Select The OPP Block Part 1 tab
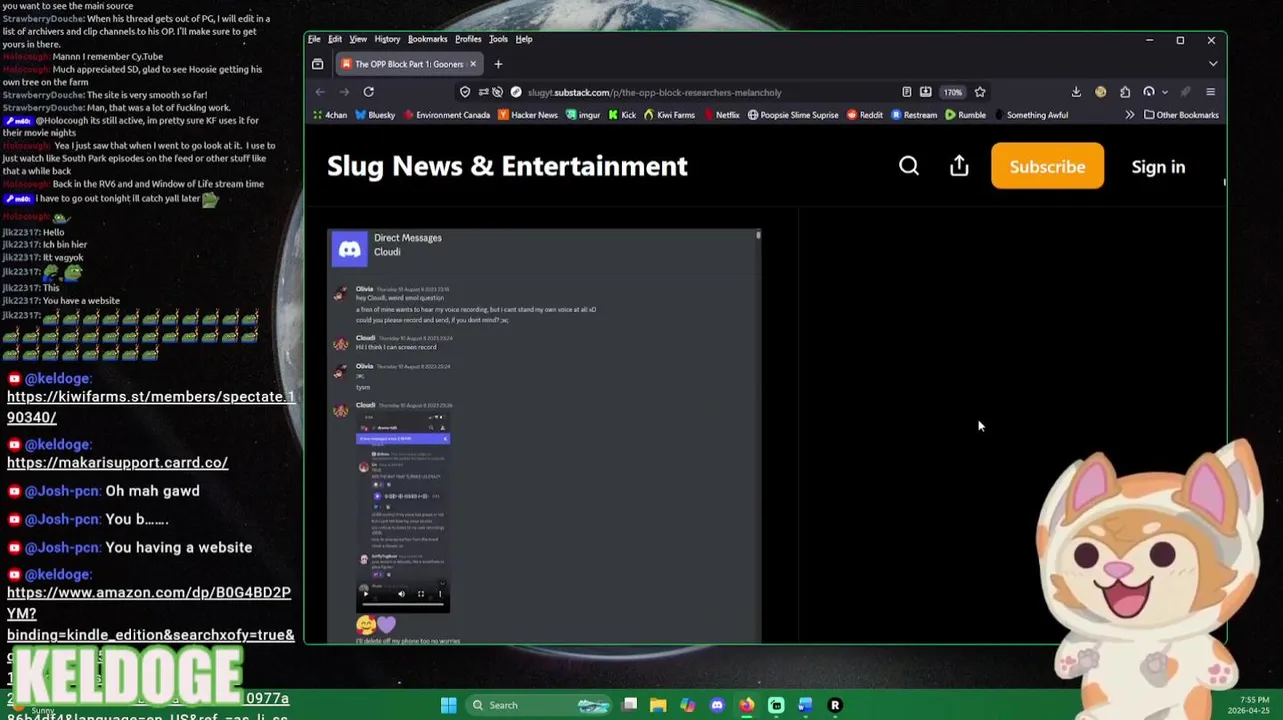This screenshot has height=720, width=1283. pos(409,64)
